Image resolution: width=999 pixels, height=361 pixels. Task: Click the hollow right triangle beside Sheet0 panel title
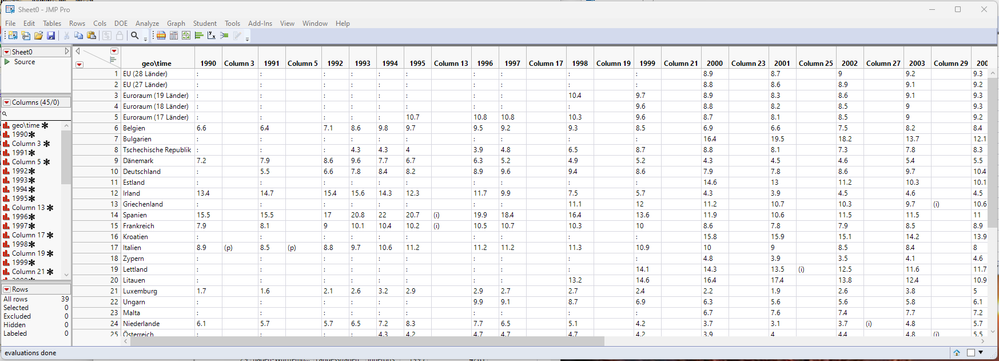click(67, 52)
